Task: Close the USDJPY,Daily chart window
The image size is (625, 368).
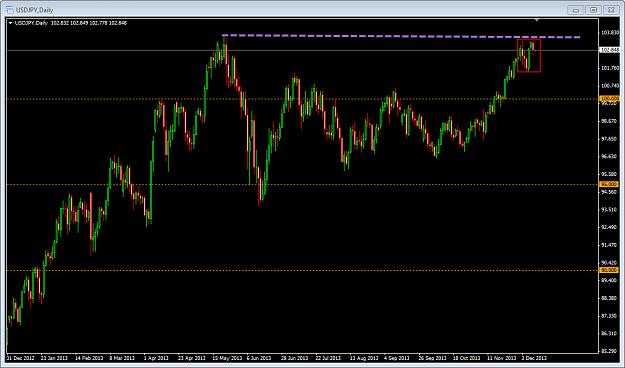Action: point(611,10)
